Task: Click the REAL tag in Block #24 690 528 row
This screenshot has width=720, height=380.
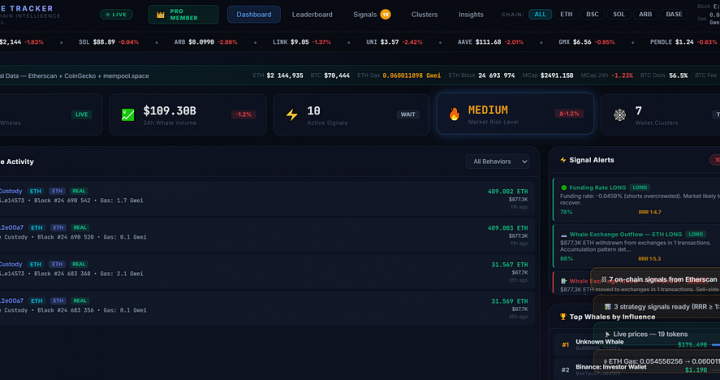Action: click(80, 228)
